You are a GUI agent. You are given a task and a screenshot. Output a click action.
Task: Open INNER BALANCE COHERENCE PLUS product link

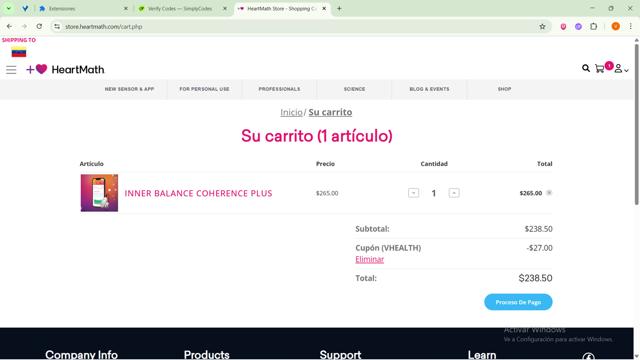[x=198, y=193]
